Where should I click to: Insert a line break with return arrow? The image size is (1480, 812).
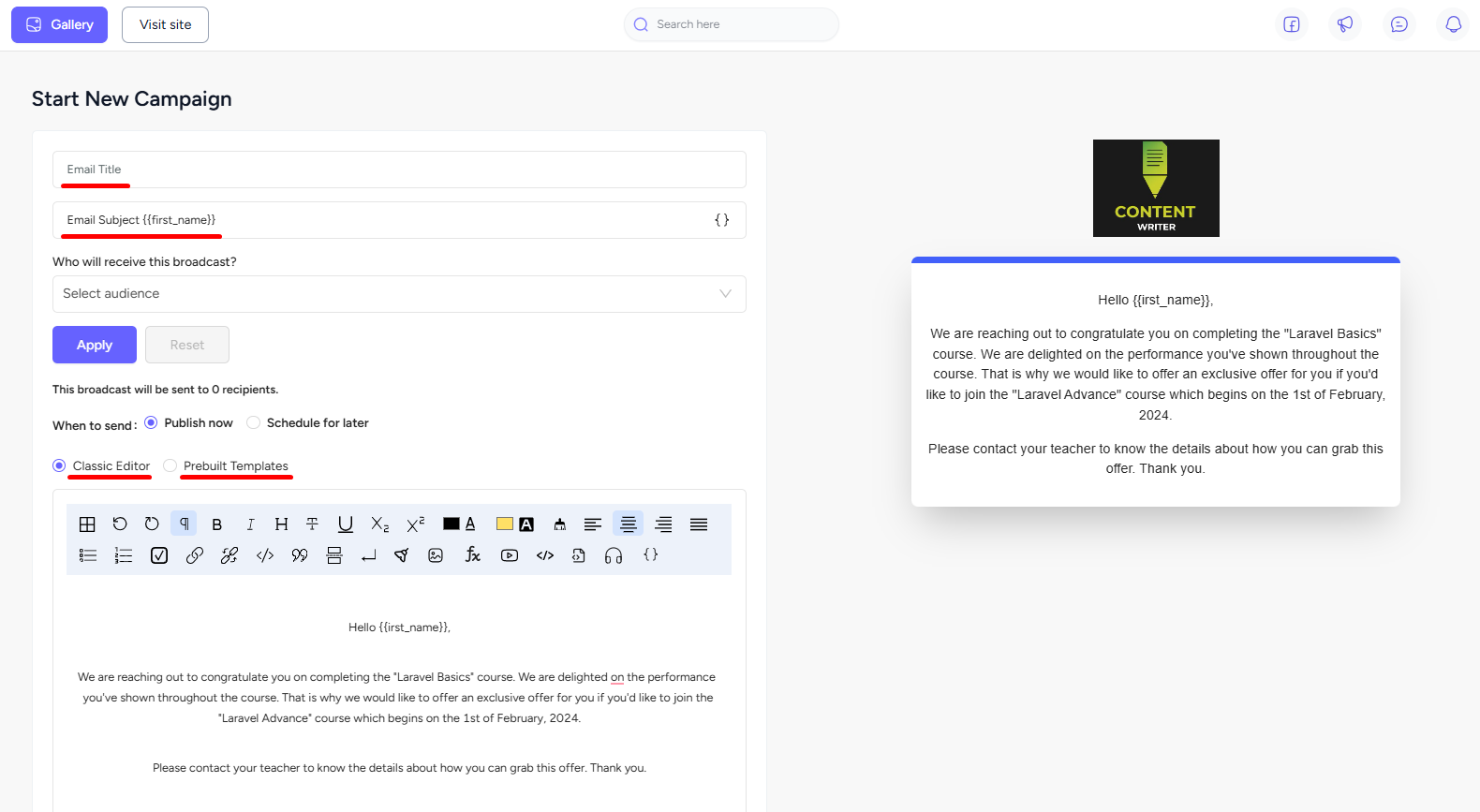click(x=369, y=555)
